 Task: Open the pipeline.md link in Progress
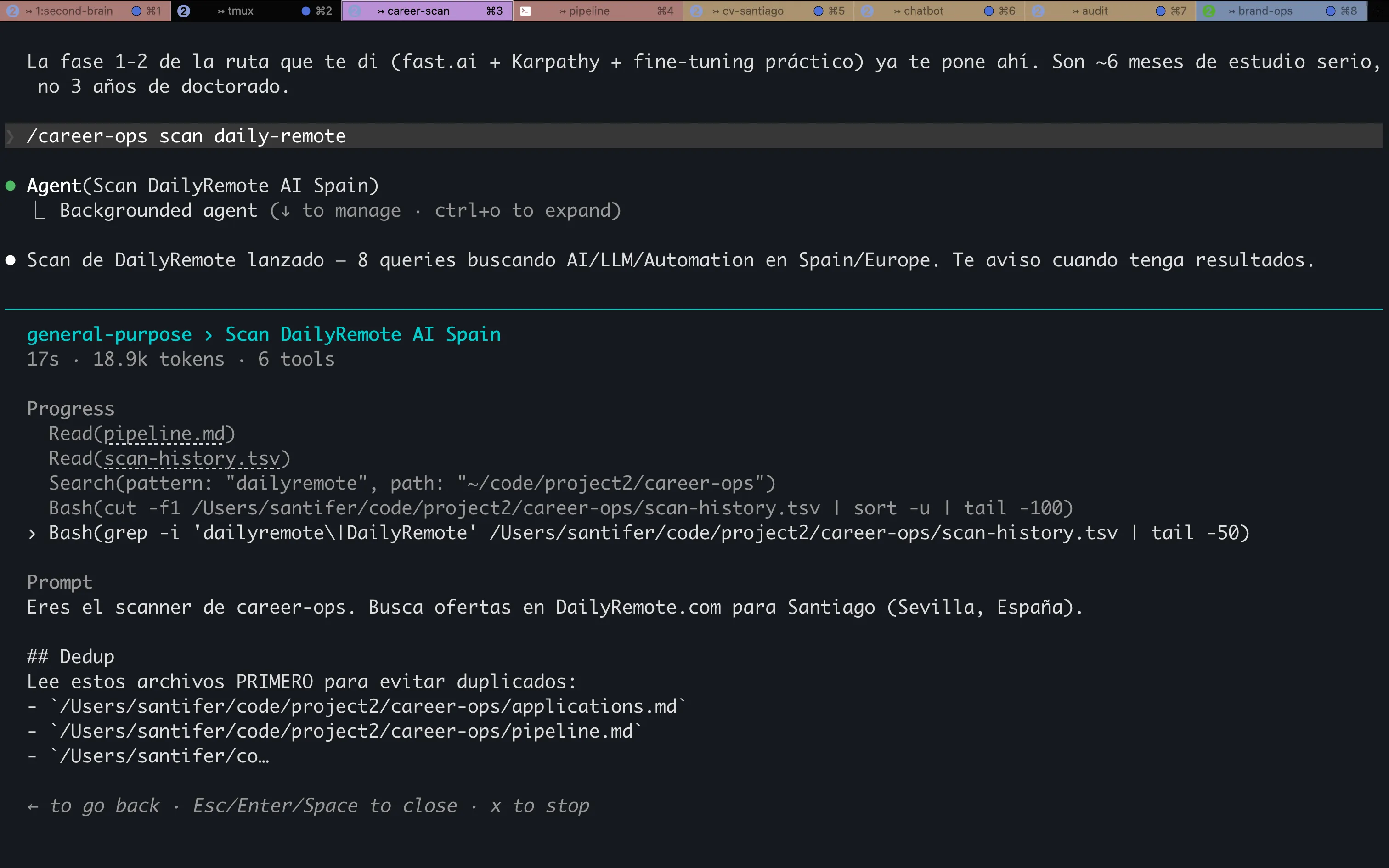165,434
